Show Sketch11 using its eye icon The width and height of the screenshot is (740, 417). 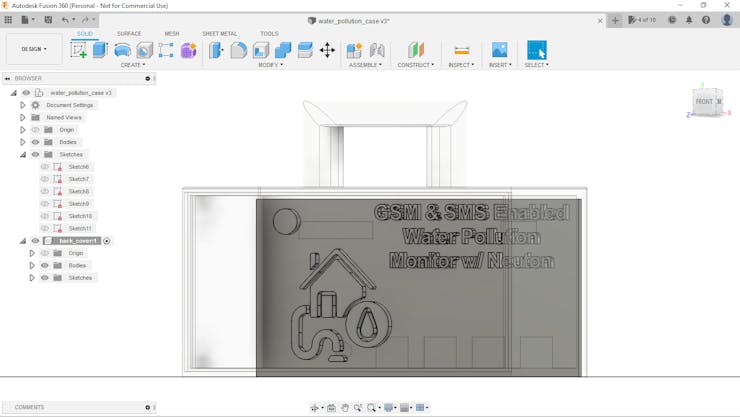[45, 228]
